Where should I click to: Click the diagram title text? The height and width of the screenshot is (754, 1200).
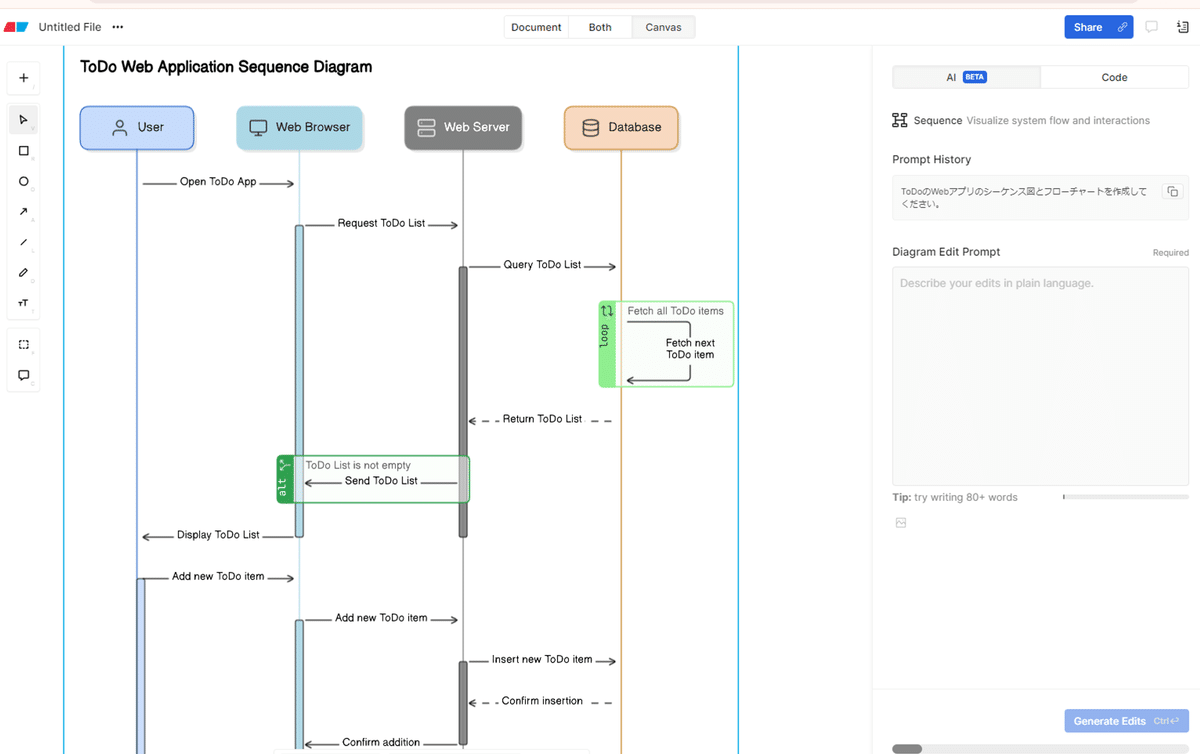[x=226, y=67]
